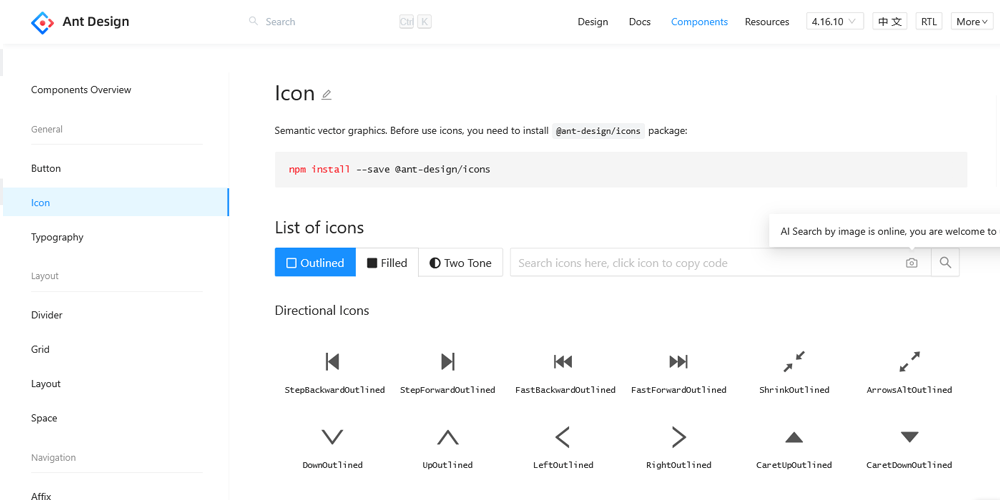Screen dimensions: 1000x500
Task: Click the npm install code block
Action: click(621, 170)
